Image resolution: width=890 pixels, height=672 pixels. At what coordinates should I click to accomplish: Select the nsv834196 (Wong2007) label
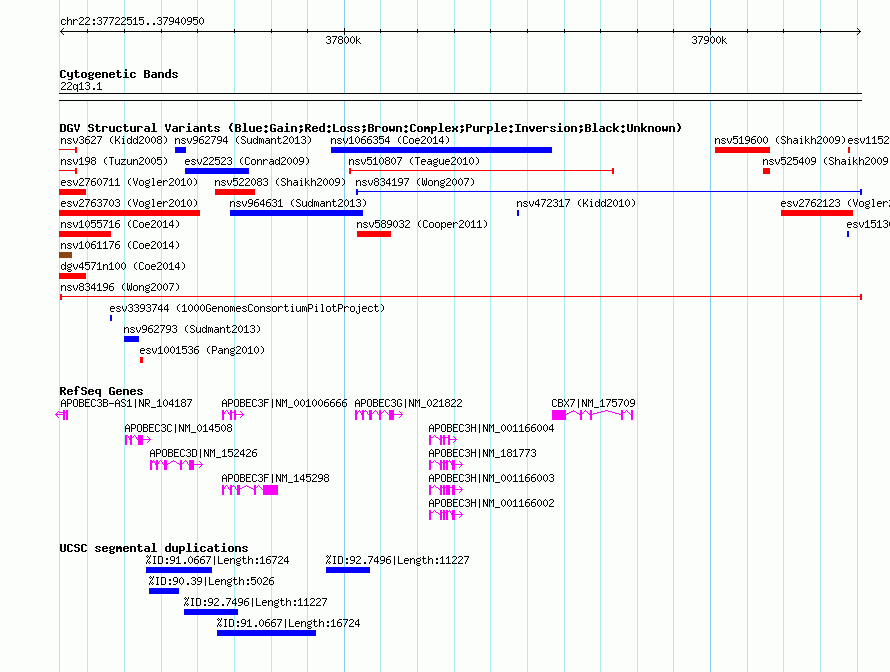click(x=120, y=287)
